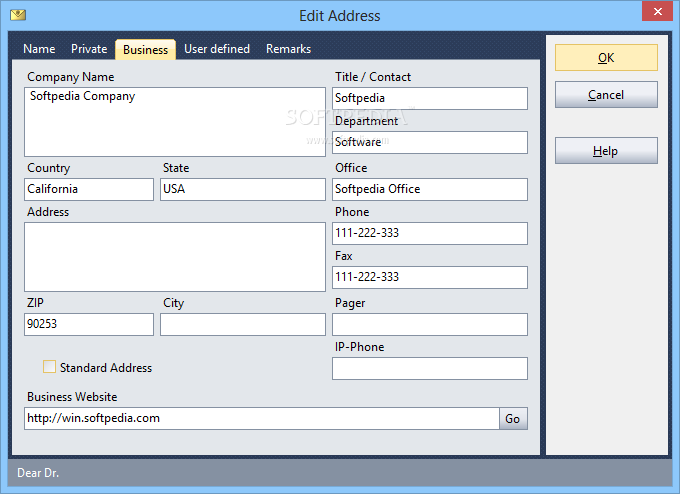Switch to the Name tab

39,49
